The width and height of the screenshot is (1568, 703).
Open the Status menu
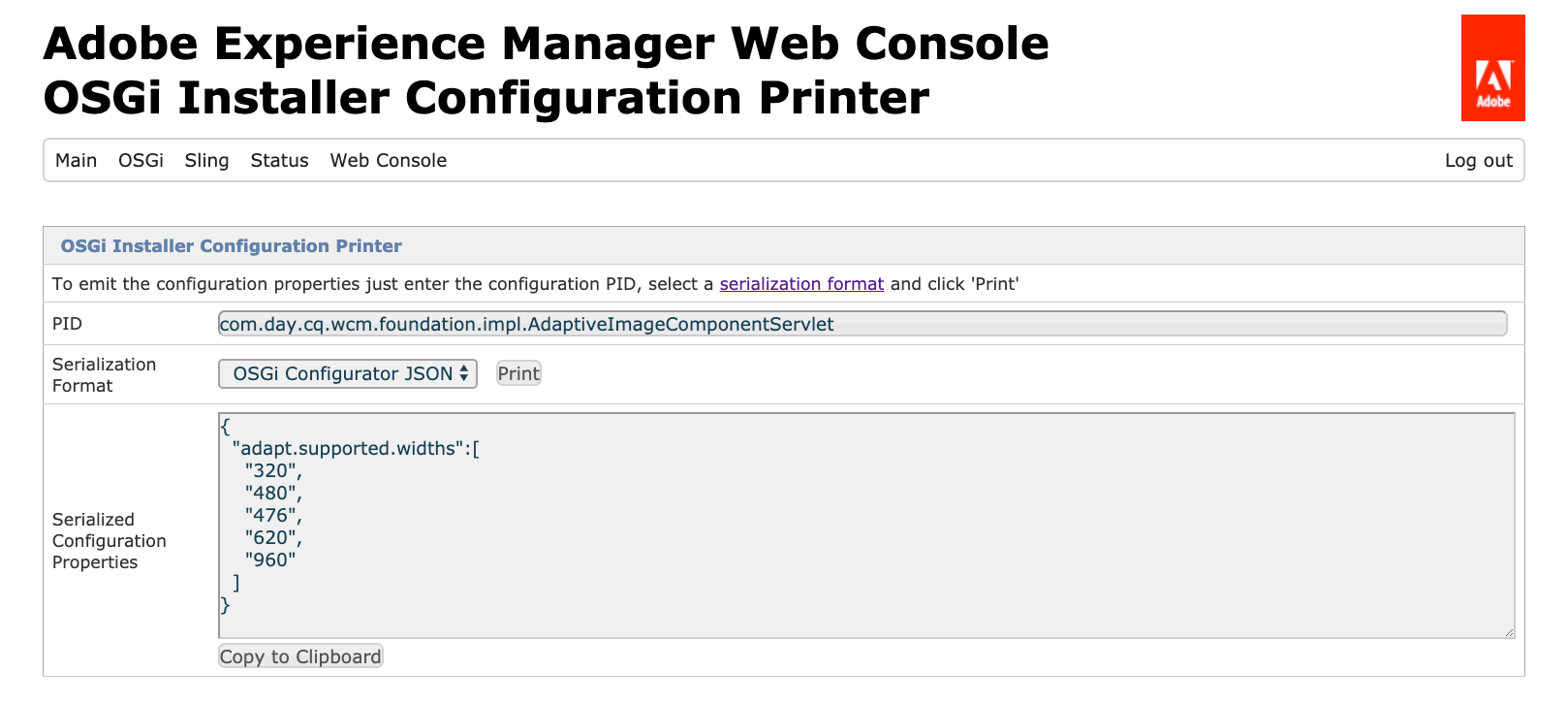279,161
